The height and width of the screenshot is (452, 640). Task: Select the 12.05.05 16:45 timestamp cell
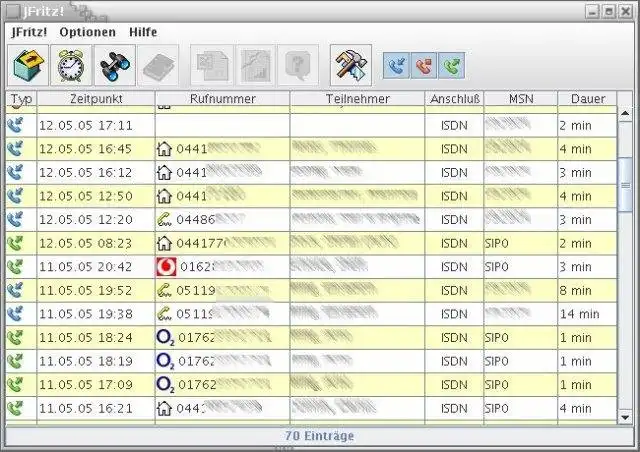96,149
